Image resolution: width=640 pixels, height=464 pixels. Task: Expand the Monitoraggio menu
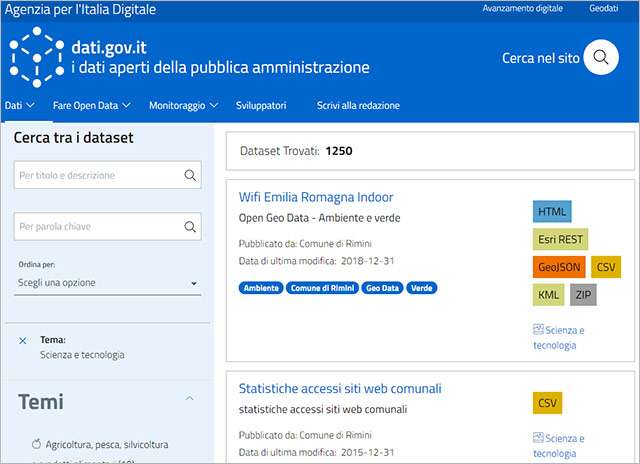click(x=183, y=105)
